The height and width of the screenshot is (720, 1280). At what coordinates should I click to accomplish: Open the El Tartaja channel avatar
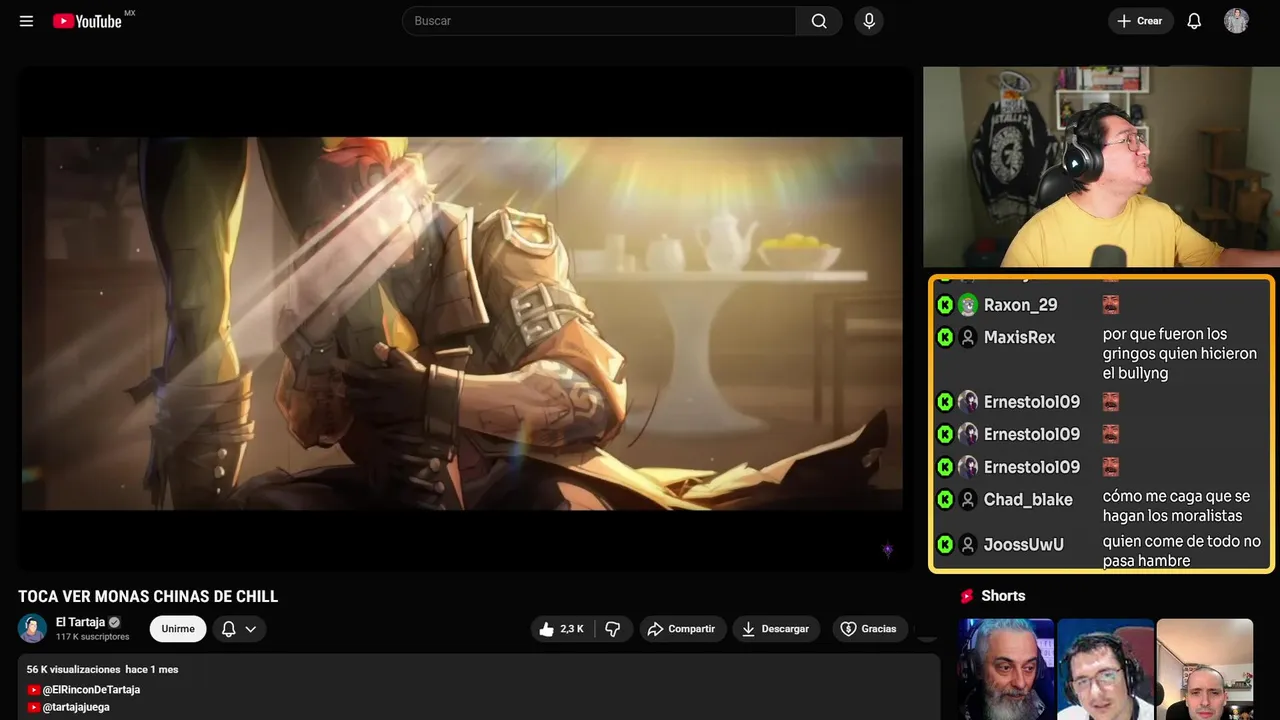(x=32, y=628)
